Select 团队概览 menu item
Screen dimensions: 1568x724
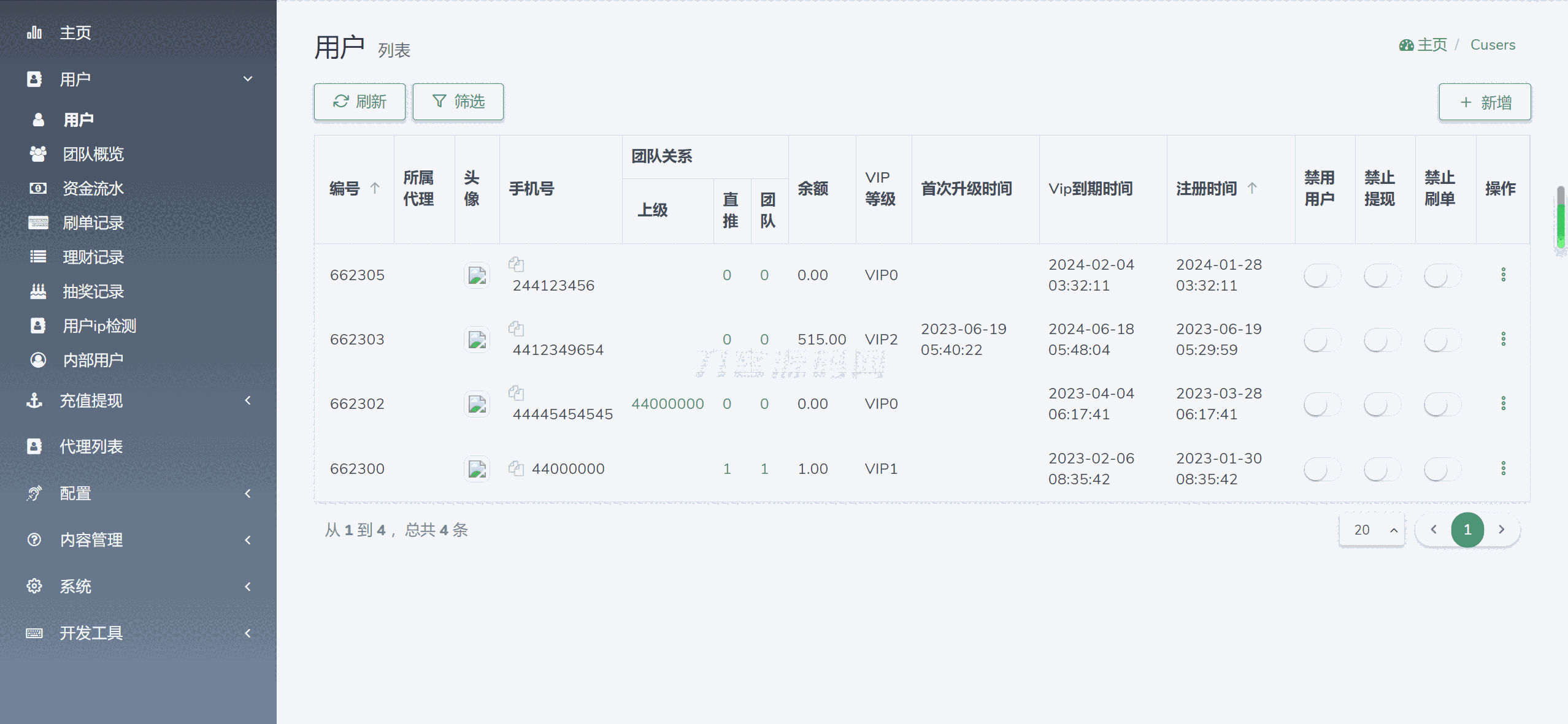[93, 154]
